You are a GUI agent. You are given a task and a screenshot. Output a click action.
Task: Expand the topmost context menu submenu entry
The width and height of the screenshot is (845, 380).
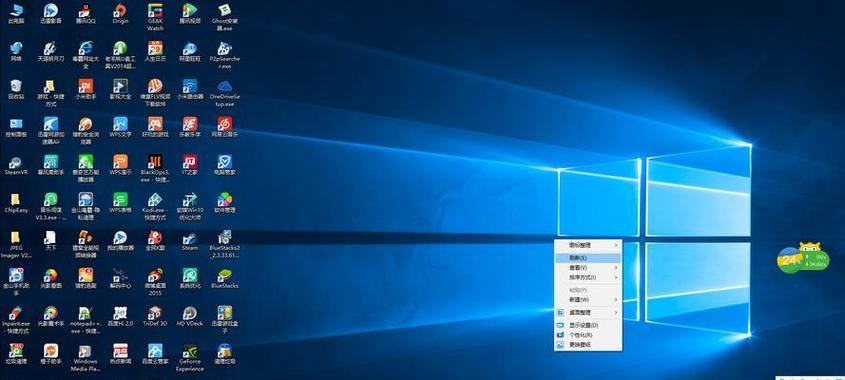tap(588, 245)
